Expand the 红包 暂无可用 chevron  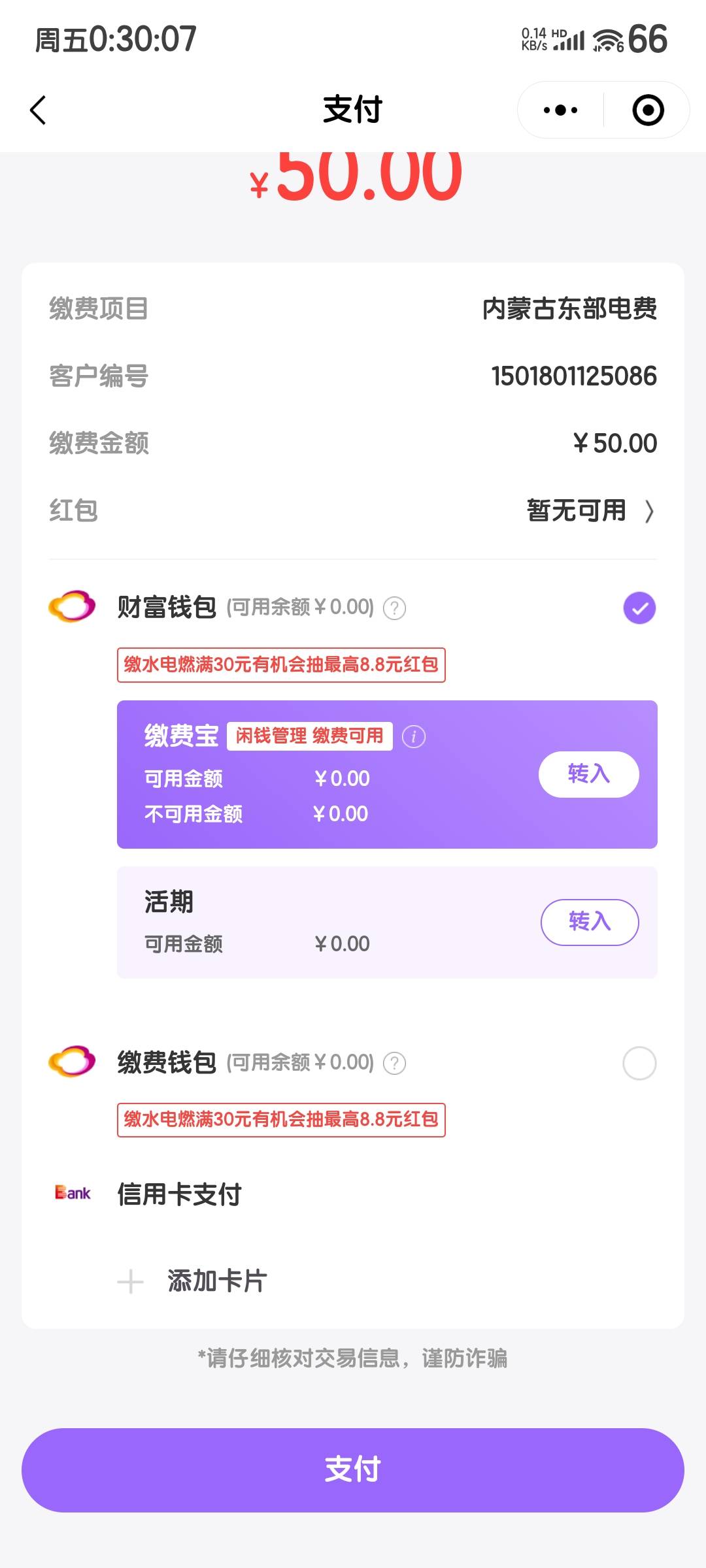pyautogui.click(x=648, y=512)
